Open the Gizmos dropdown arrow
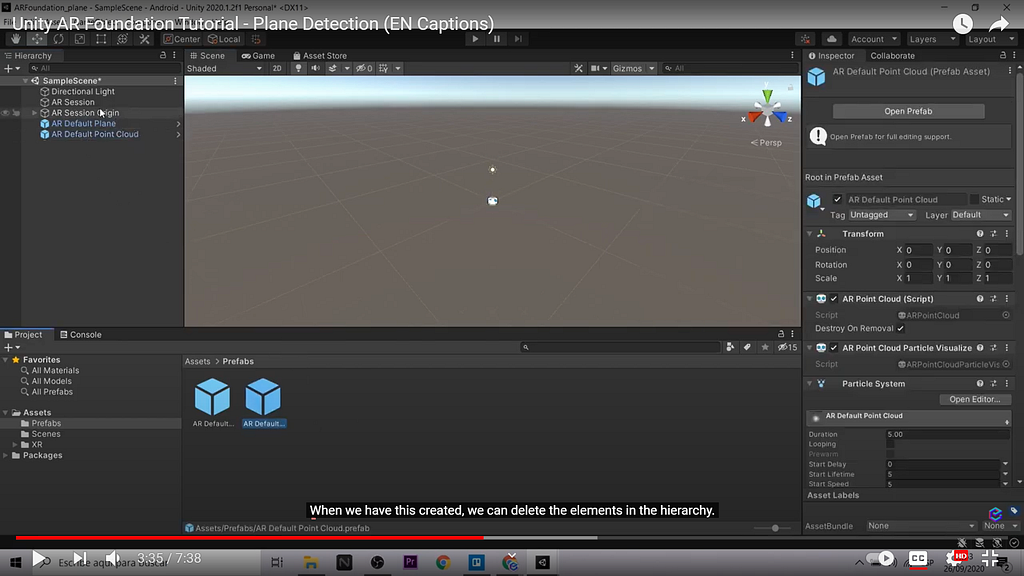 coord(652,68)
